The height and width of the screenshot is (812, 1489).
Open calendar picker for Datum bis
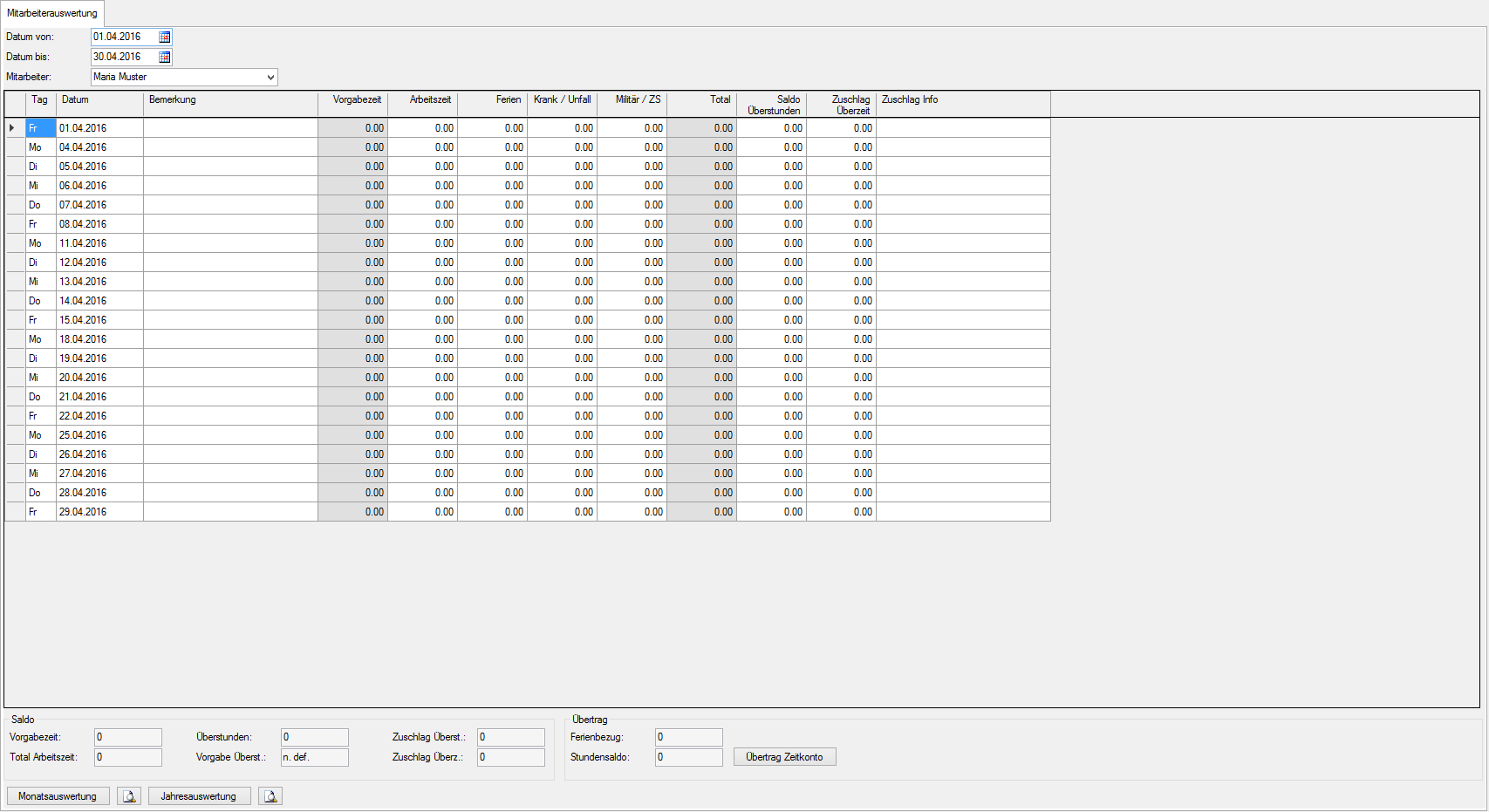164,58
